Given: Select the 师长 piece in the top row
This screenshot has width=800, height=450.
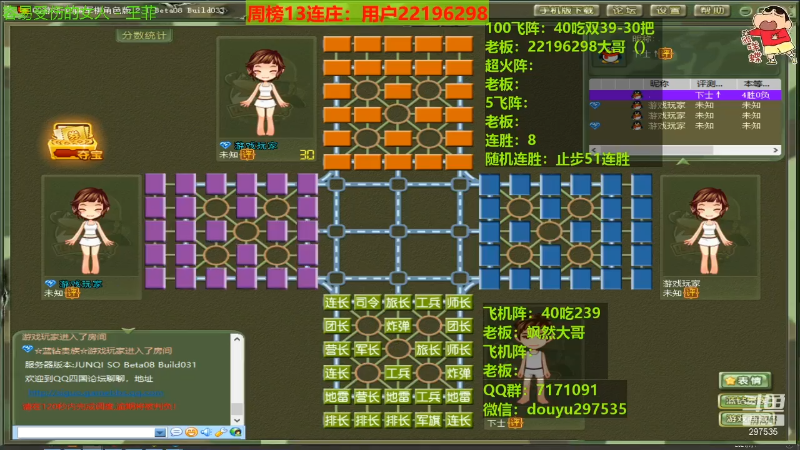Looking at the screenshot, I should coord(459,303).
